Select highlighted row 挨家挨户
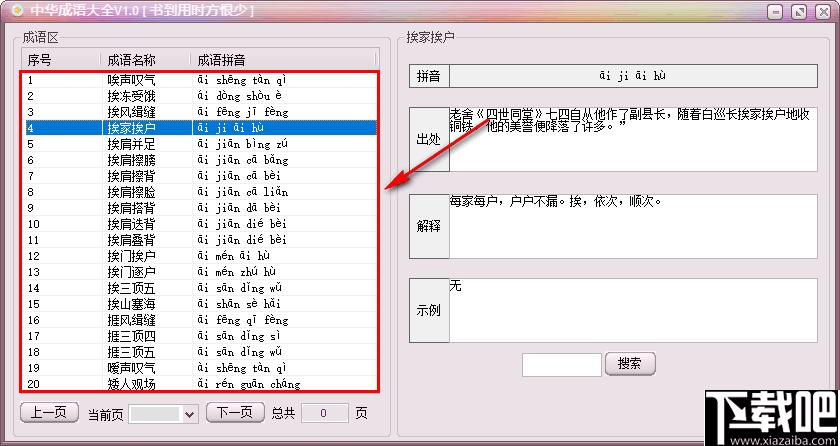 pyautogui.click(x=200, y=128)
